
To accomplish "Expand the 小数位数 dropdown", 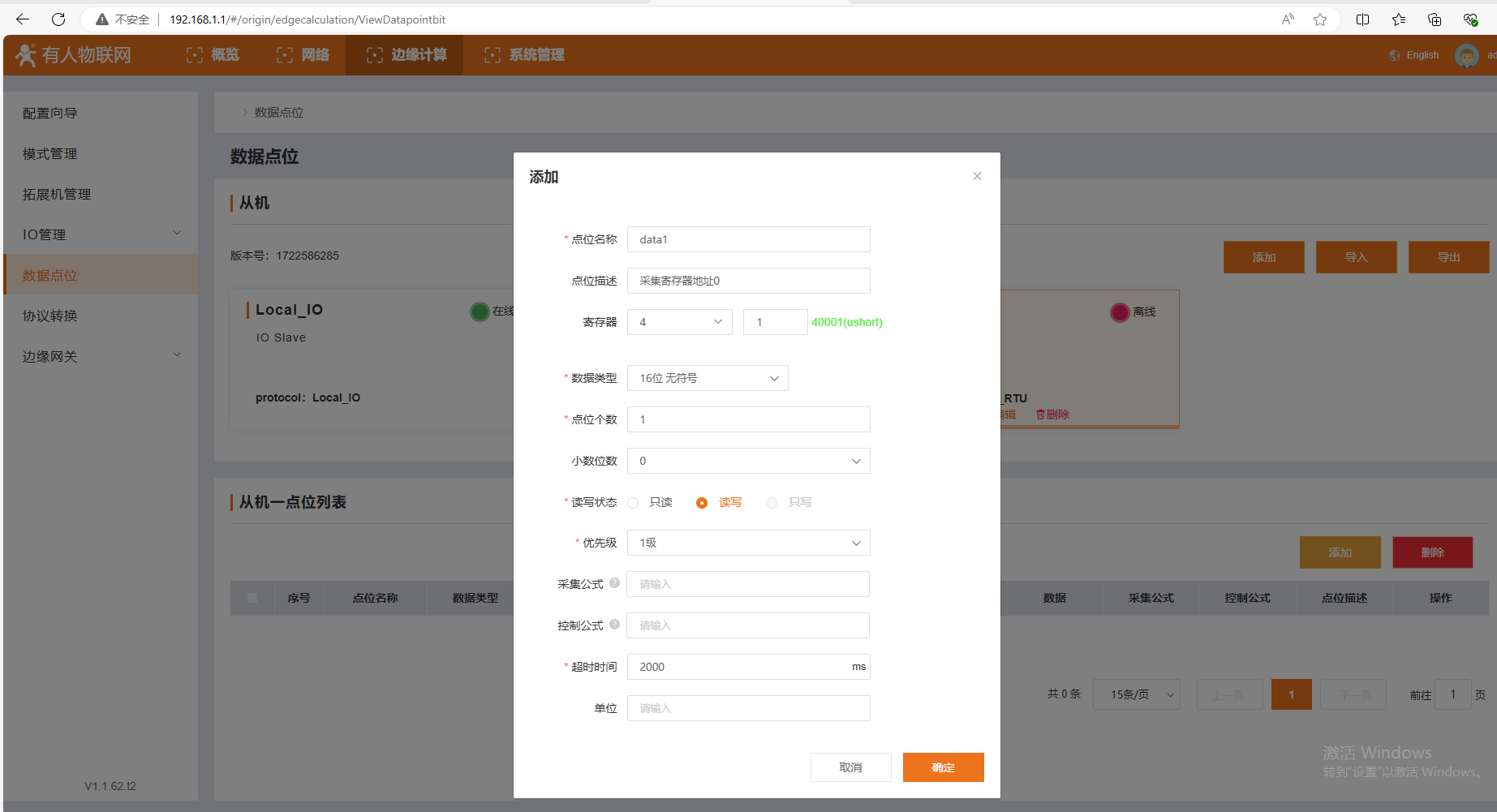I will [x=748, y=461].
